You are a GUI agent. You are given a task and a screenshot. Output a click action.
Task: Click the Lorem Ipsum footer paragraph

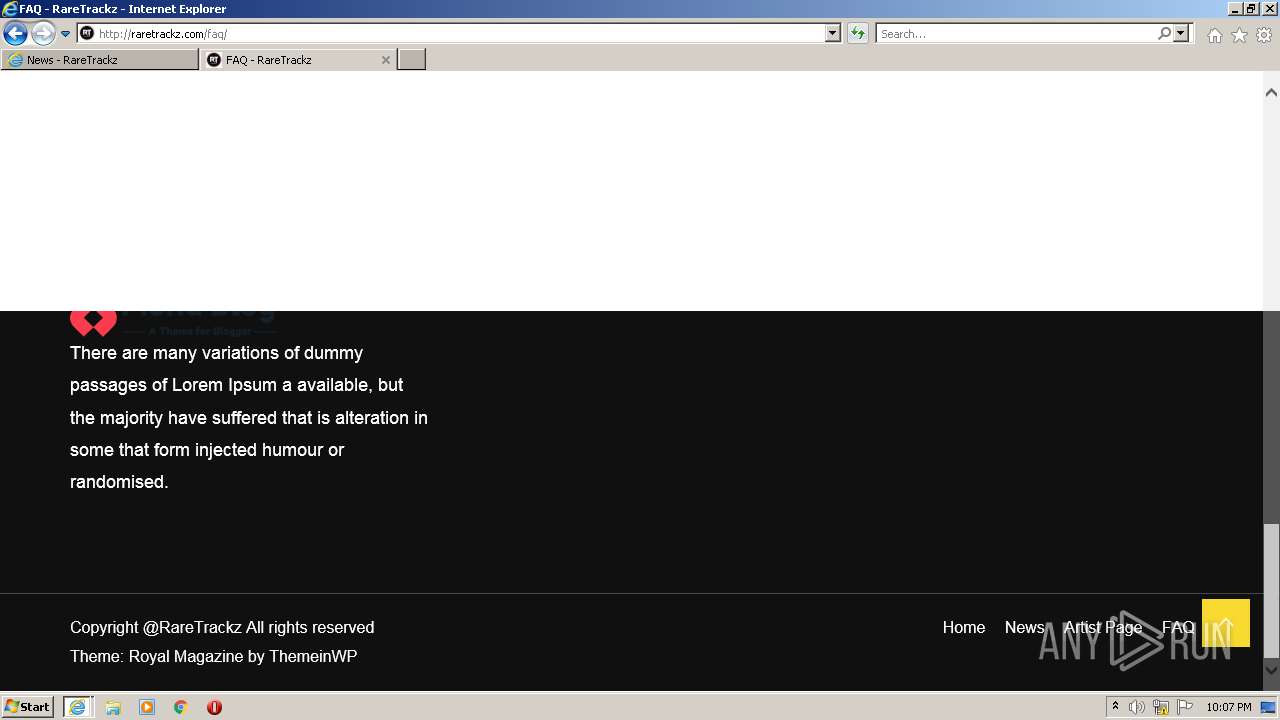[249, 417]
